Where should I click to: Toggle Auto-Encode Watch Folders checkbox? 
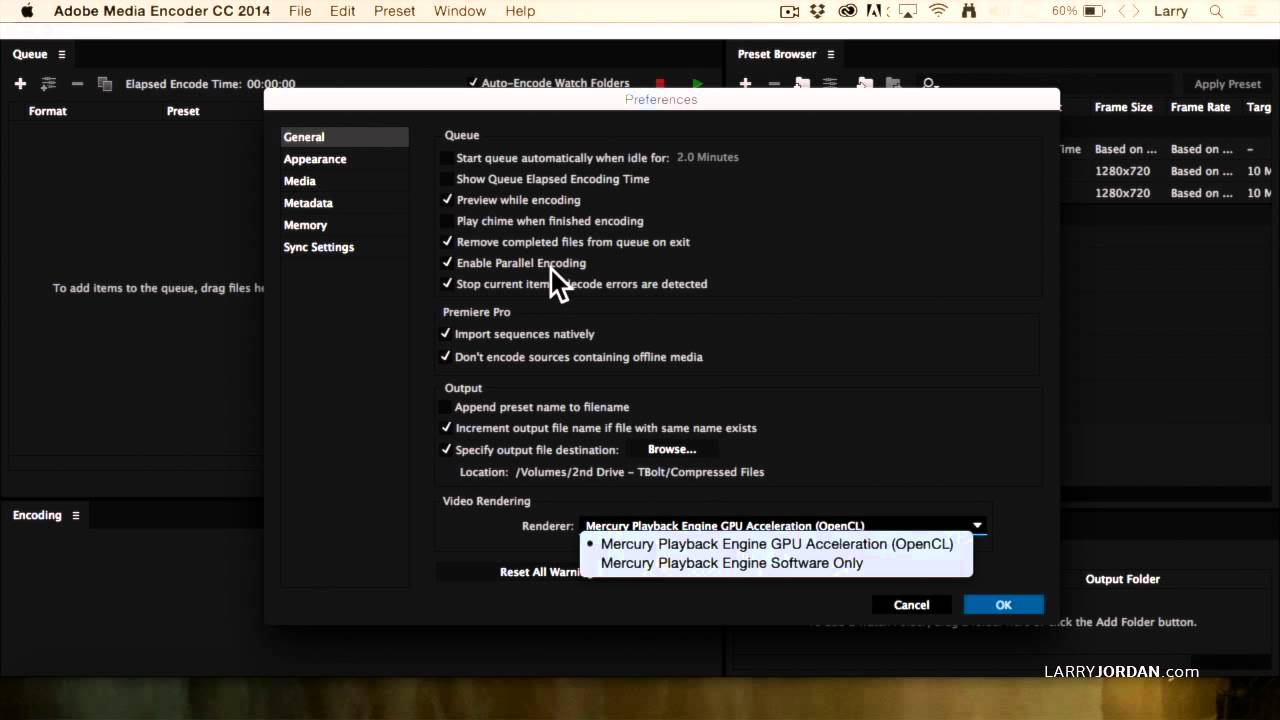pos(473,84)
